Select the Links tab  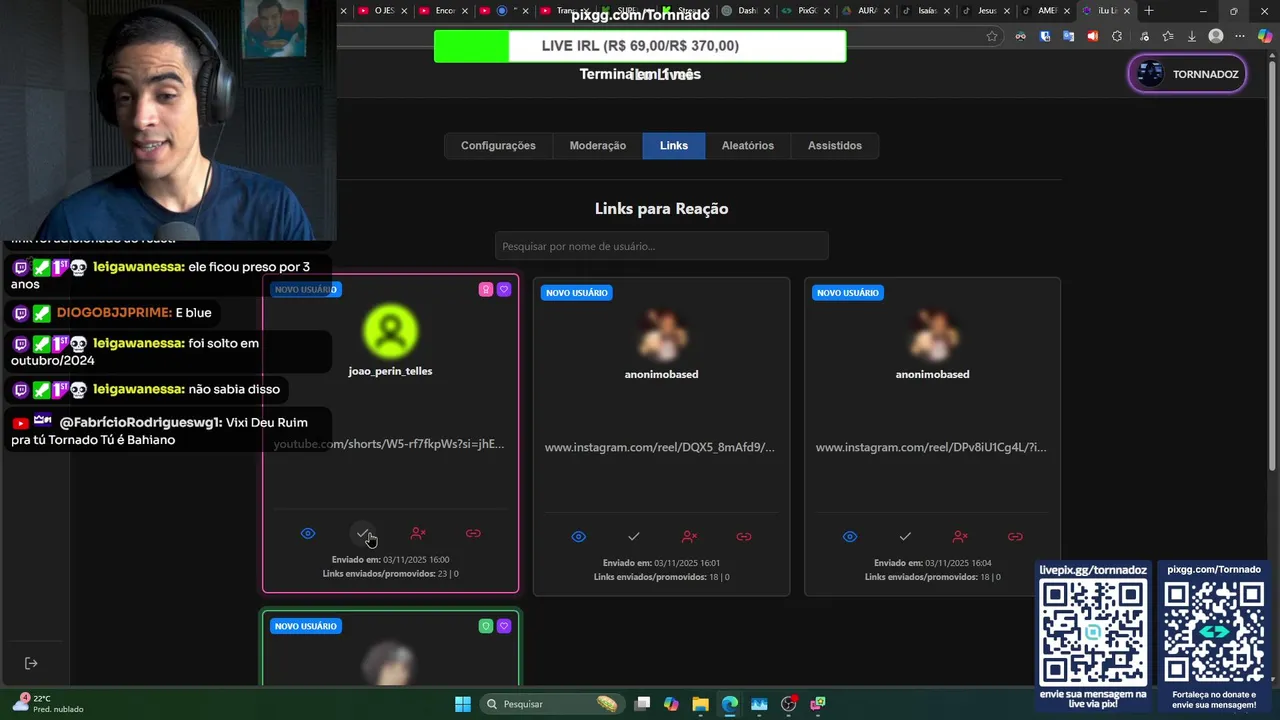(674, 146)
